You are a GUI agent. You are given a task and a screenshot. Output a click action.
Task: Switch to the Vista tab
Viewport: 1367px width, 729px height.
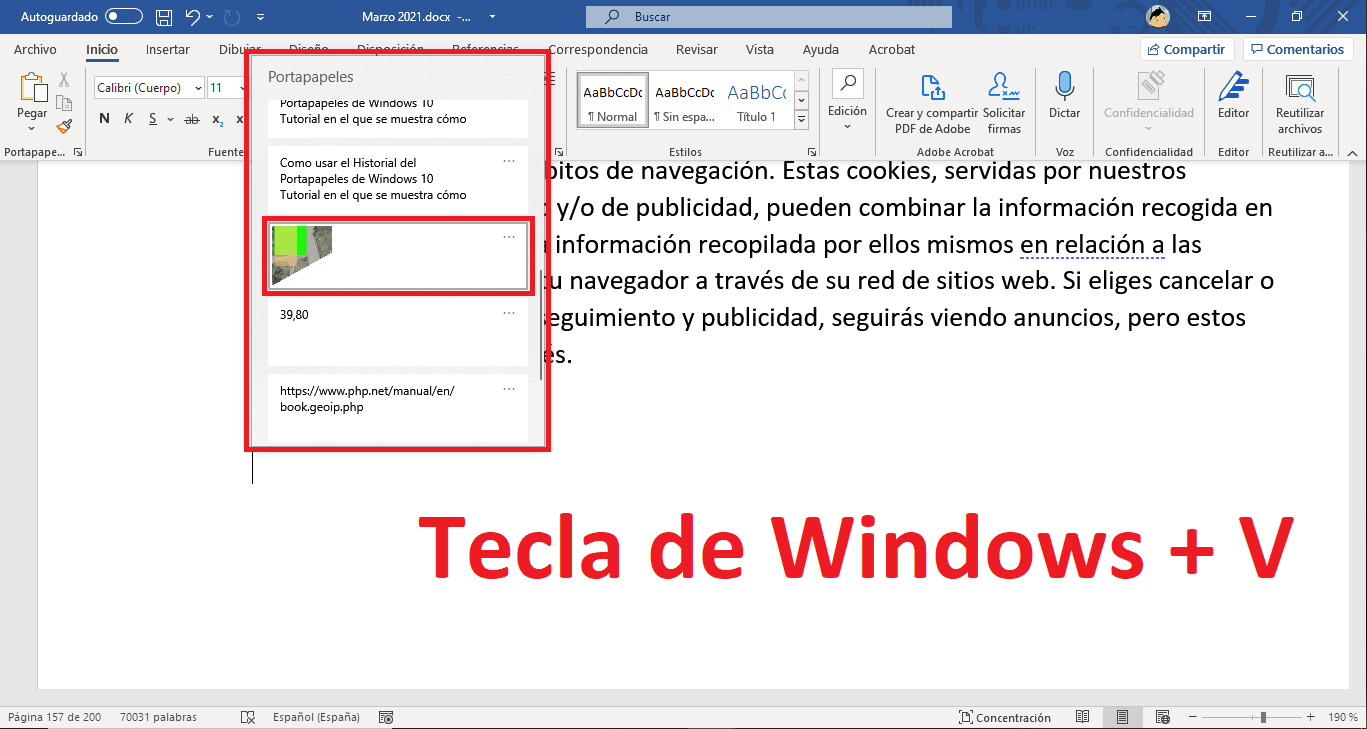(760, 49)
